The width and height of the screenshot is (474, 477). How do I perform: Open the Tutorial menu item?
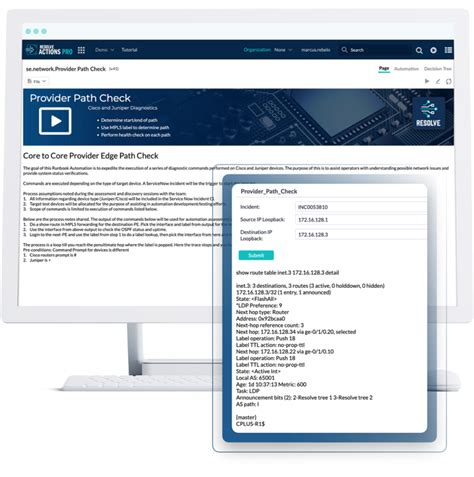[x=129, y=50]
